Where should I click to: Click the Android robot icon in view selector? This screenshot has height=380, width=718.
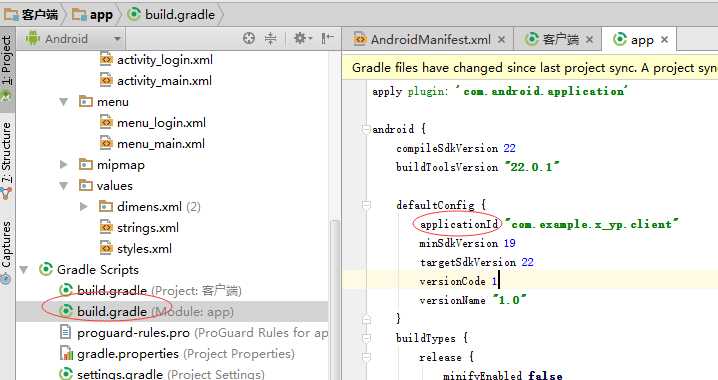point(33,38)
